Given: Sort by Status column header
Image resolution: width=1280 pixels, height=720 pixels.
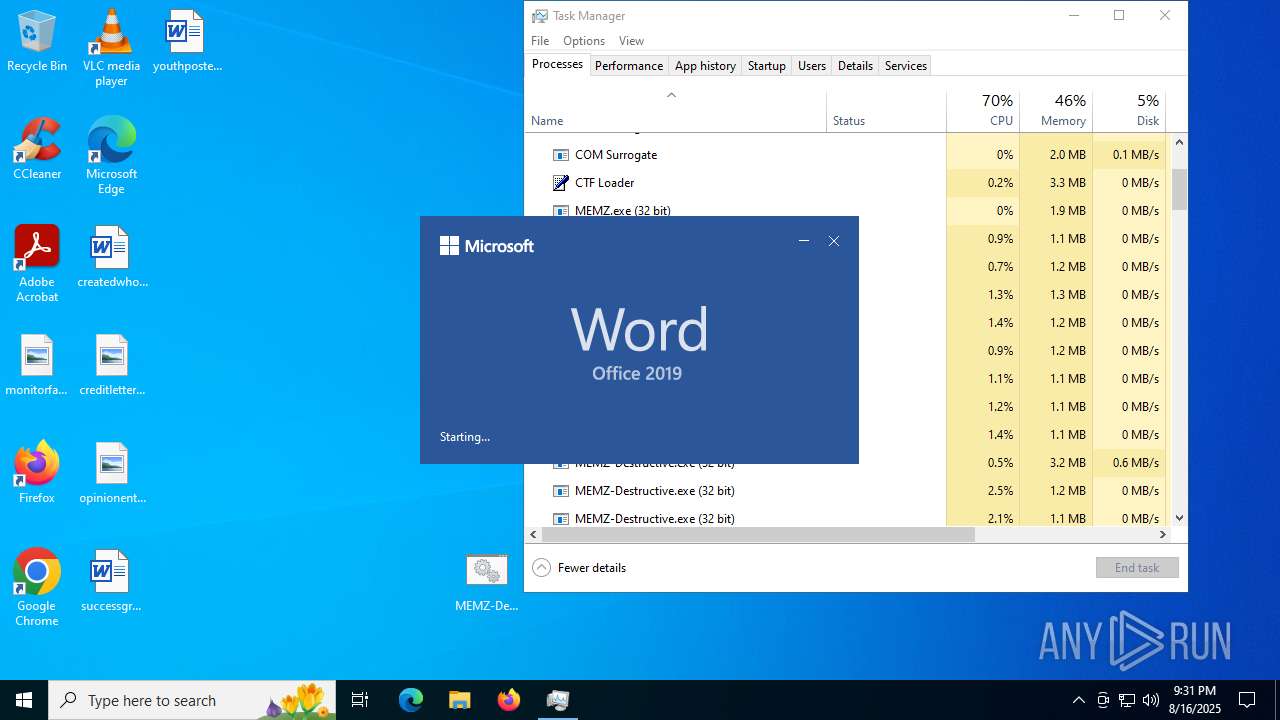Looking at the screenshot, I should (886, 111).
